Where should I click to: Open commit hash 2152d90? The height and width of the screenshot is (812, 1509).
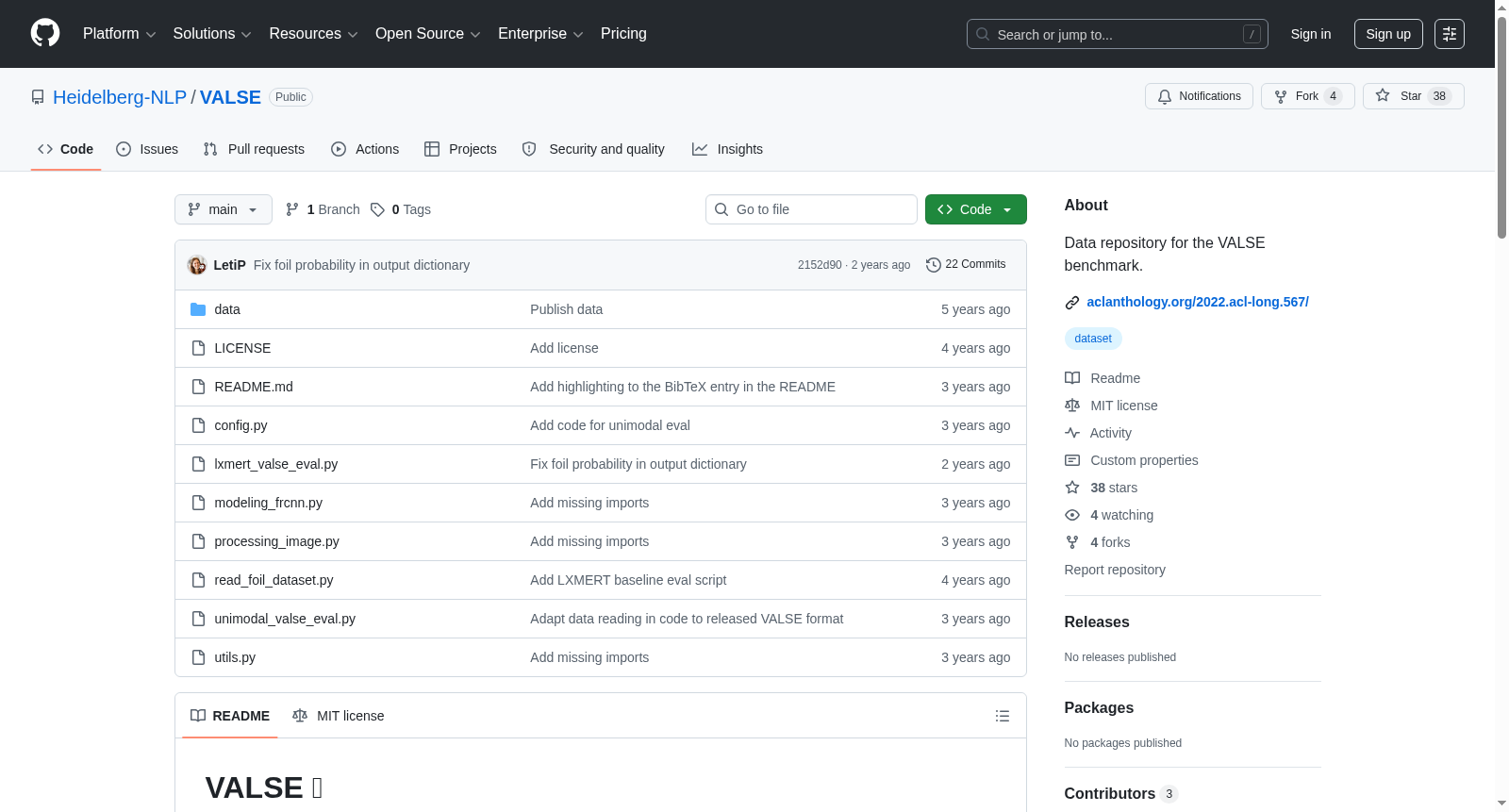(x=820, y=265)
